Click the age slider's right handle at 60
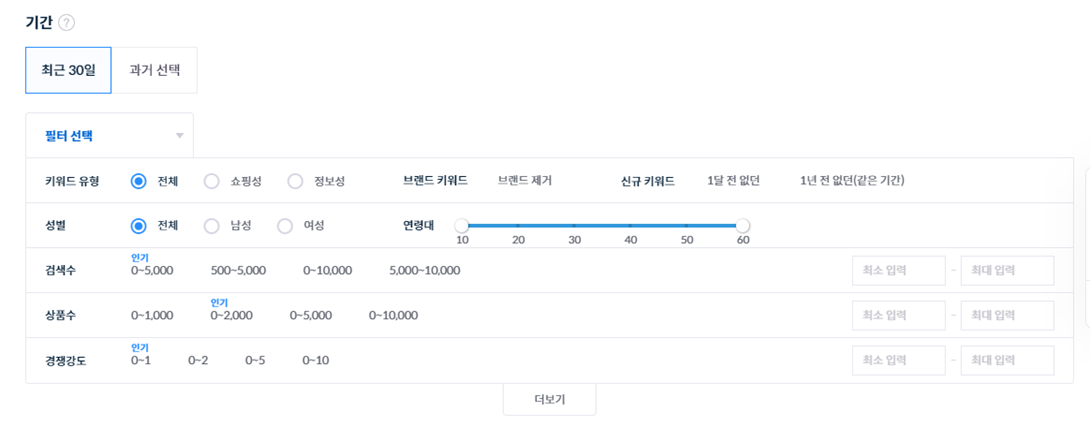The width and height of the screenshot is (1090, 442). (x=743, y=226)
